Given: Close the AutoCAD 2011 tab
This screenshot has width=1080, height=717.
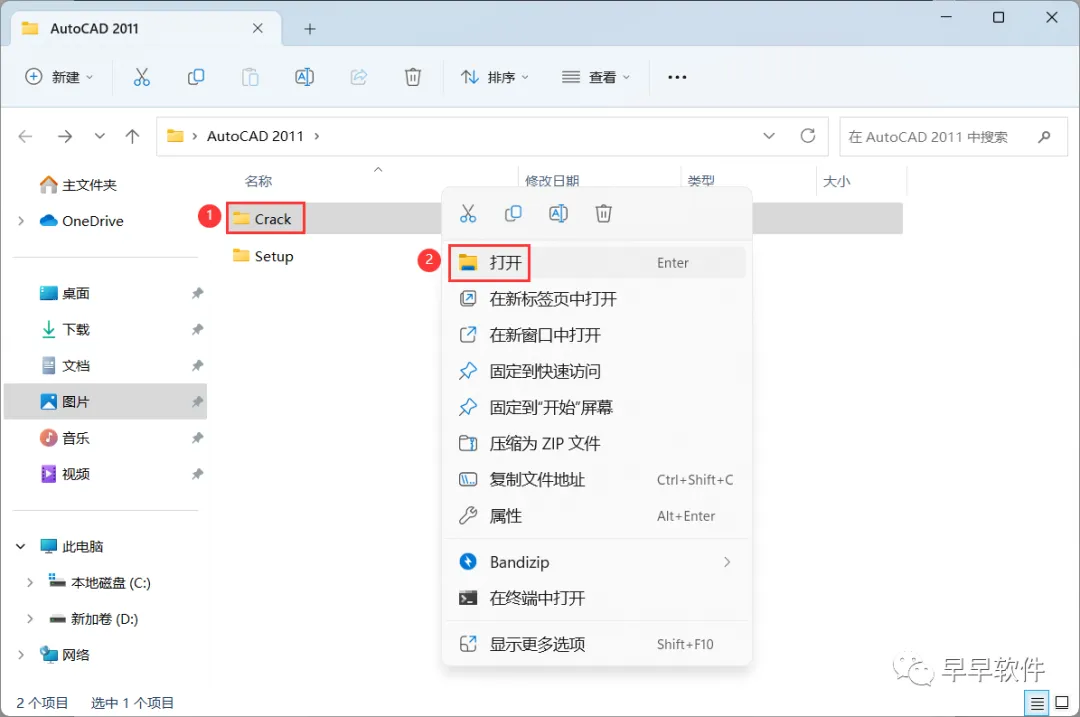Looking at the screenshot, I should 258,28.
